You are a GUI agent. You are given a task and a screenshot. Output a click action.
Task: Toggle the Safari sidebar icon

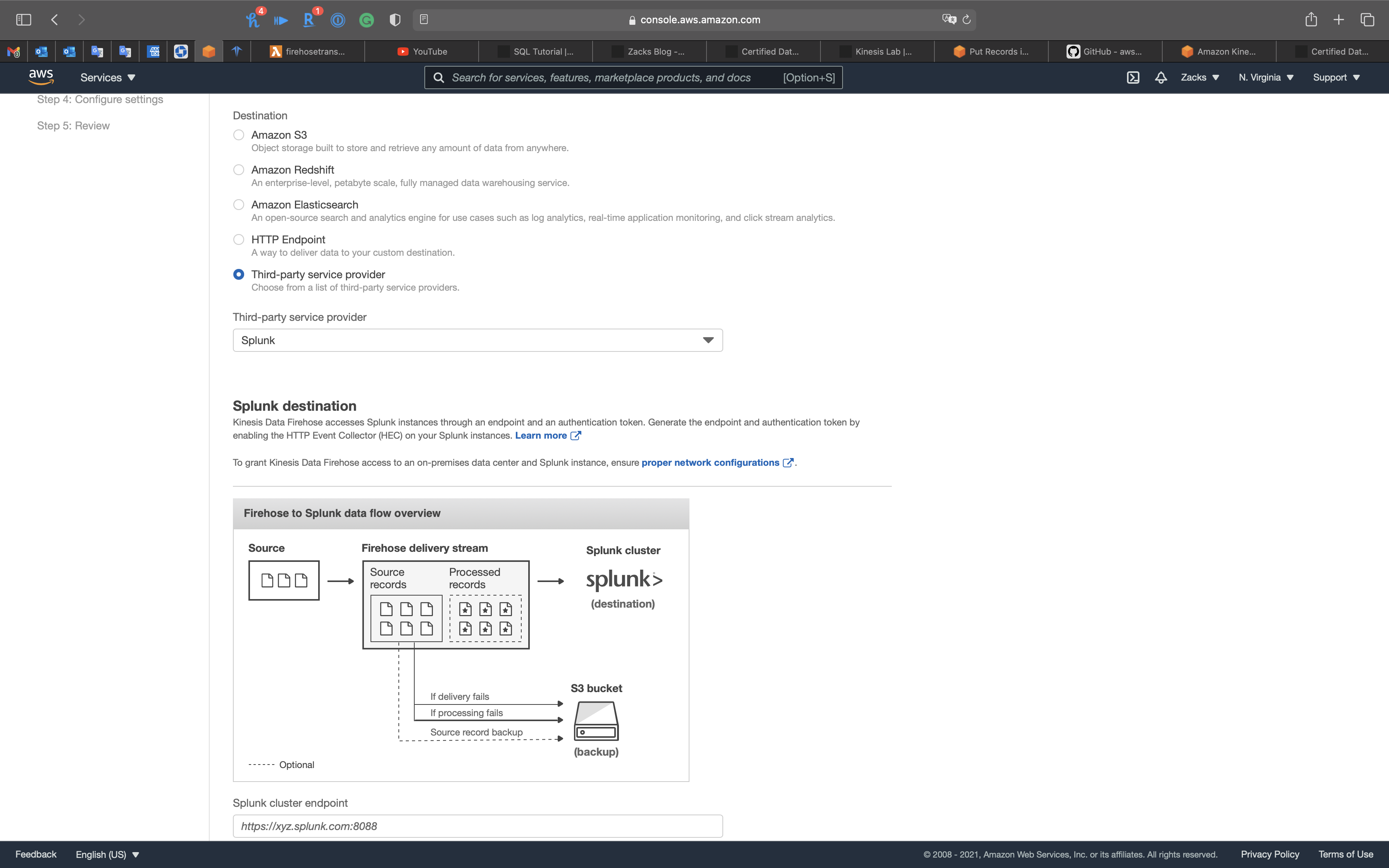24,19
